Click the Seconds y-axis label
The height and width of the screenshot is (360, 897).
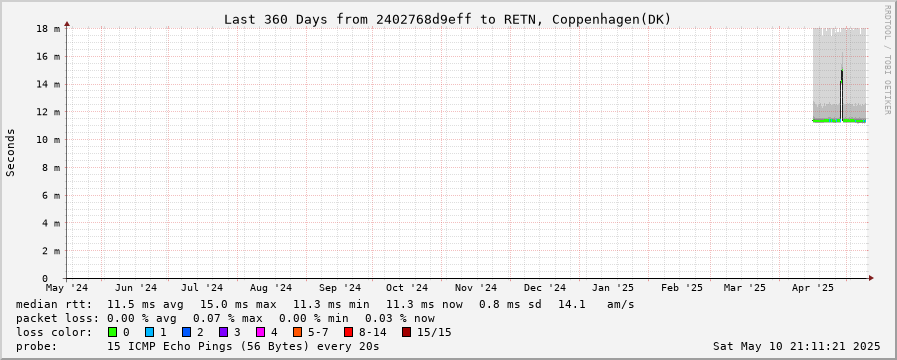(10, 152)
